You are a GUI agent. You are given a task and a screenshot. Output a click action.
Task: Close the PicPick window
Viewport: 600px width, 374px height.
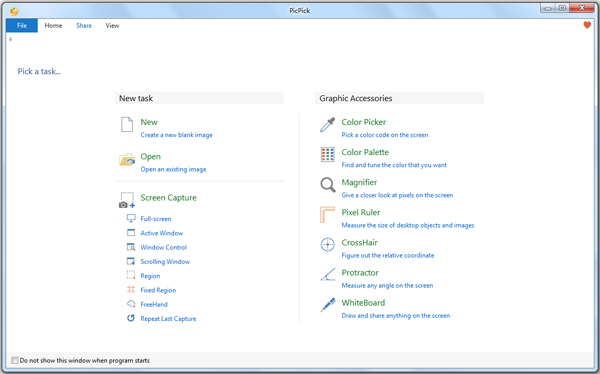tap(582, 8)
